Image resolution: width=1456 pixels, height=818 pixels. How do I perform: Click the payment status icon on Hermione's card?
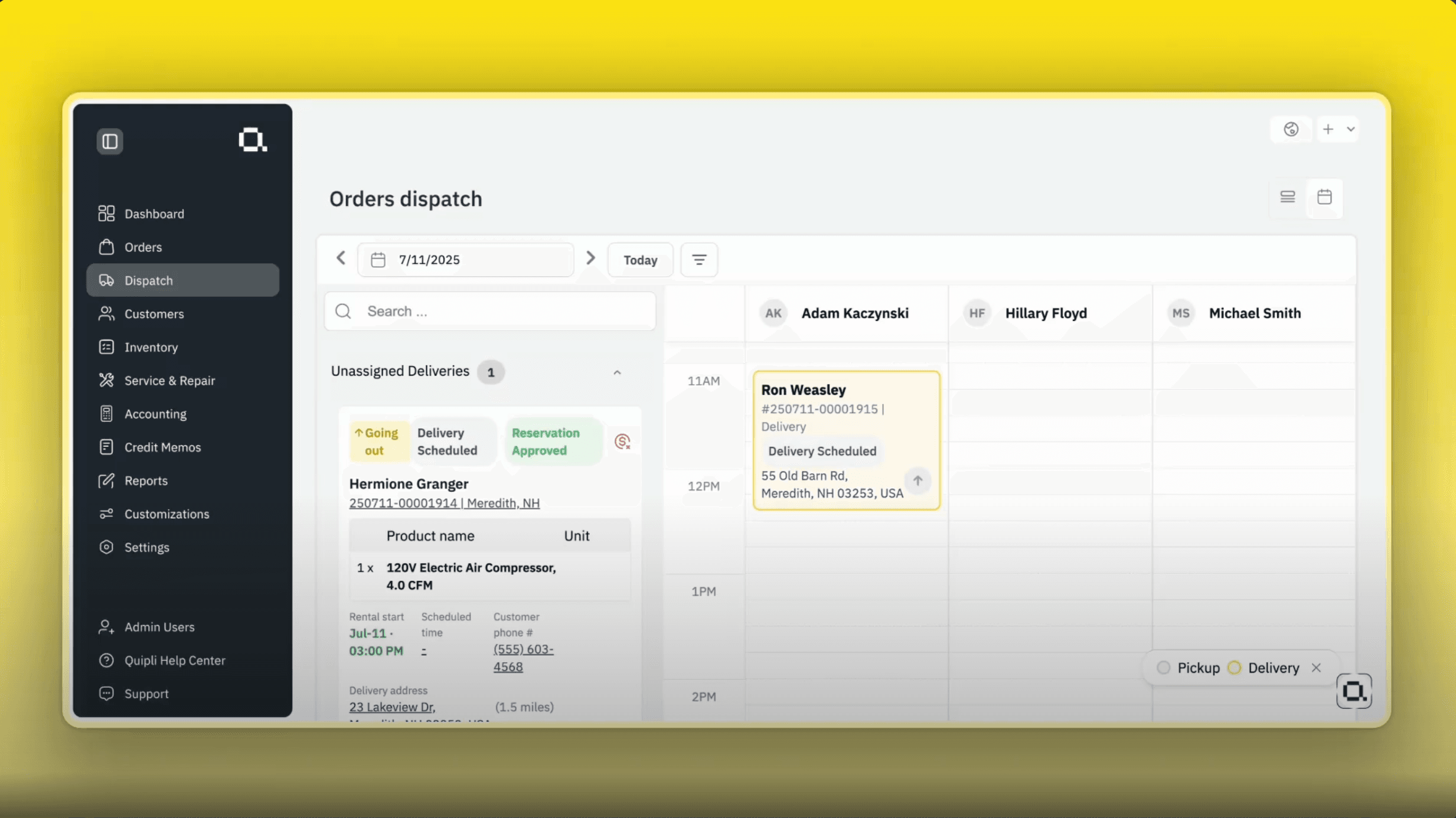click(622, 441)
